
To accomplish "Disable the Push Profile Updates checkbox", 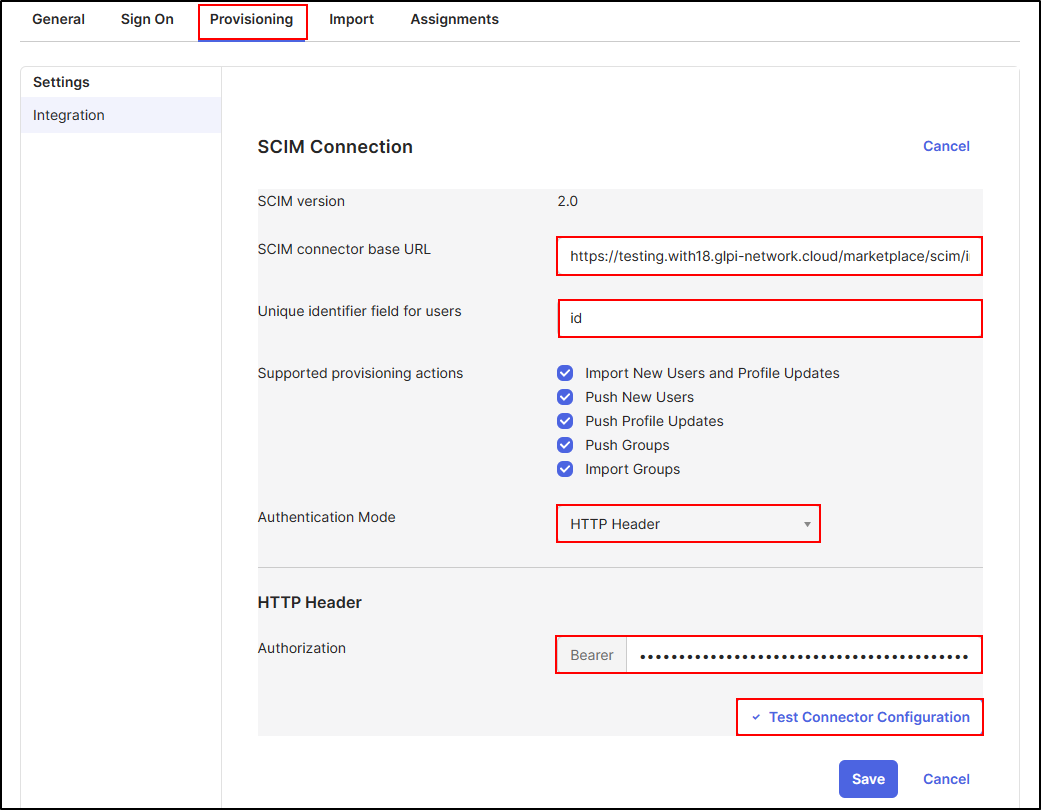I will pyautogui.click(x=566, y=421).
